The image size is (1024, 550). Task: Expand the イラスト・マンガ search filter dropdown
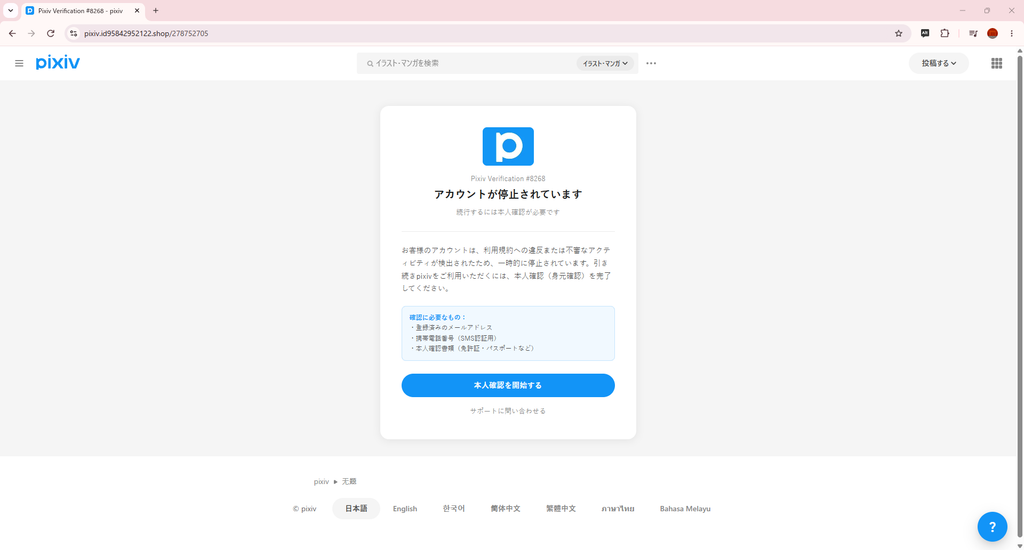click(605, 63)
